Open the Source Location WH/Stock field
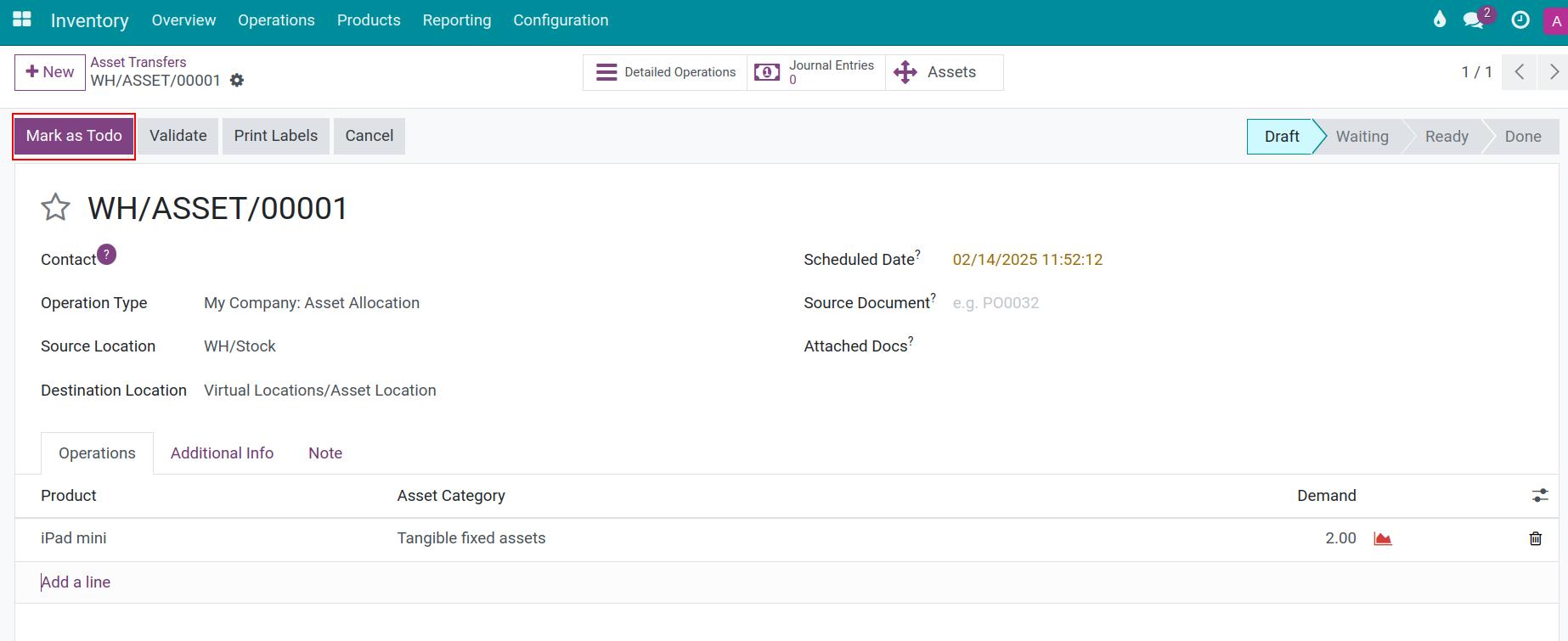 point(240,346)
